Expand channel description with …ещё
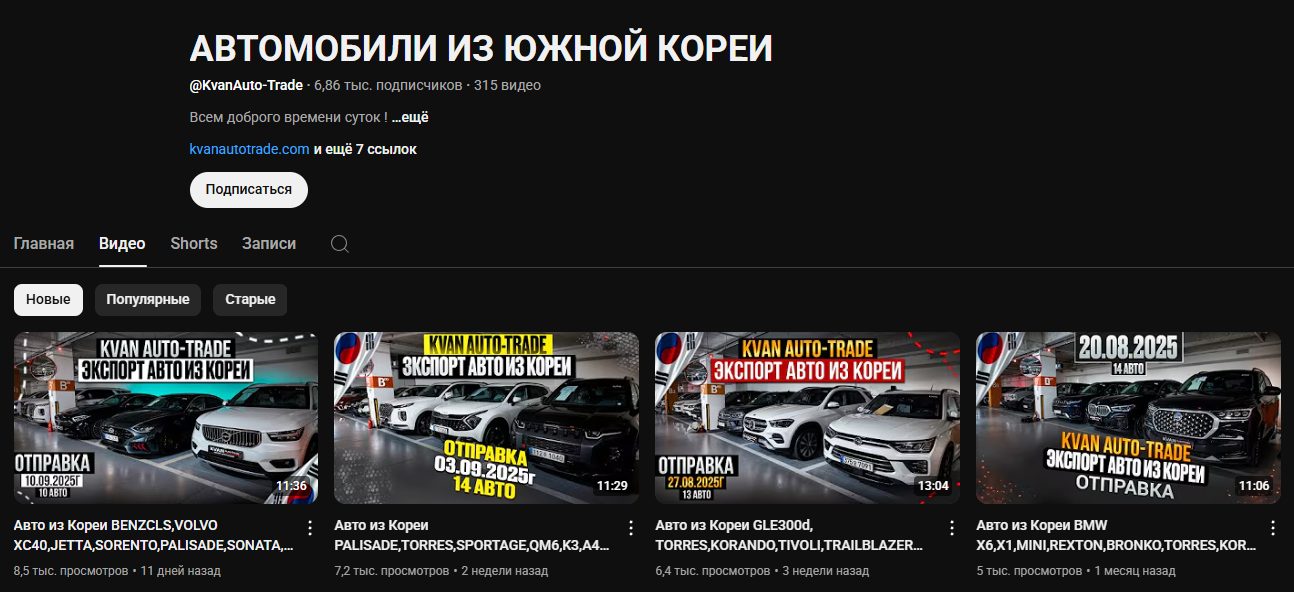The height and width of the screenshot is (592, 1294). pyautogui.click(x=410, y=117)
